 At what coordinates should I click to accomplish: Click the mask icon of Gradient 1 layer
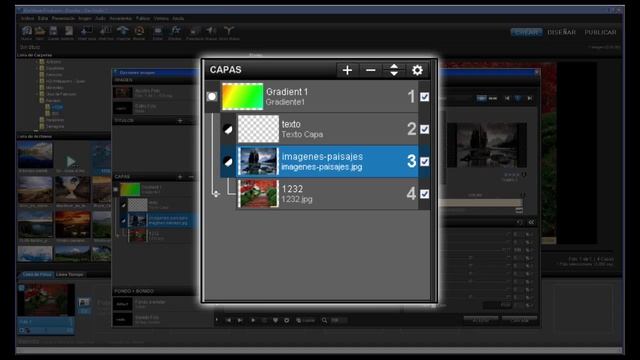(x=211, y=97)
